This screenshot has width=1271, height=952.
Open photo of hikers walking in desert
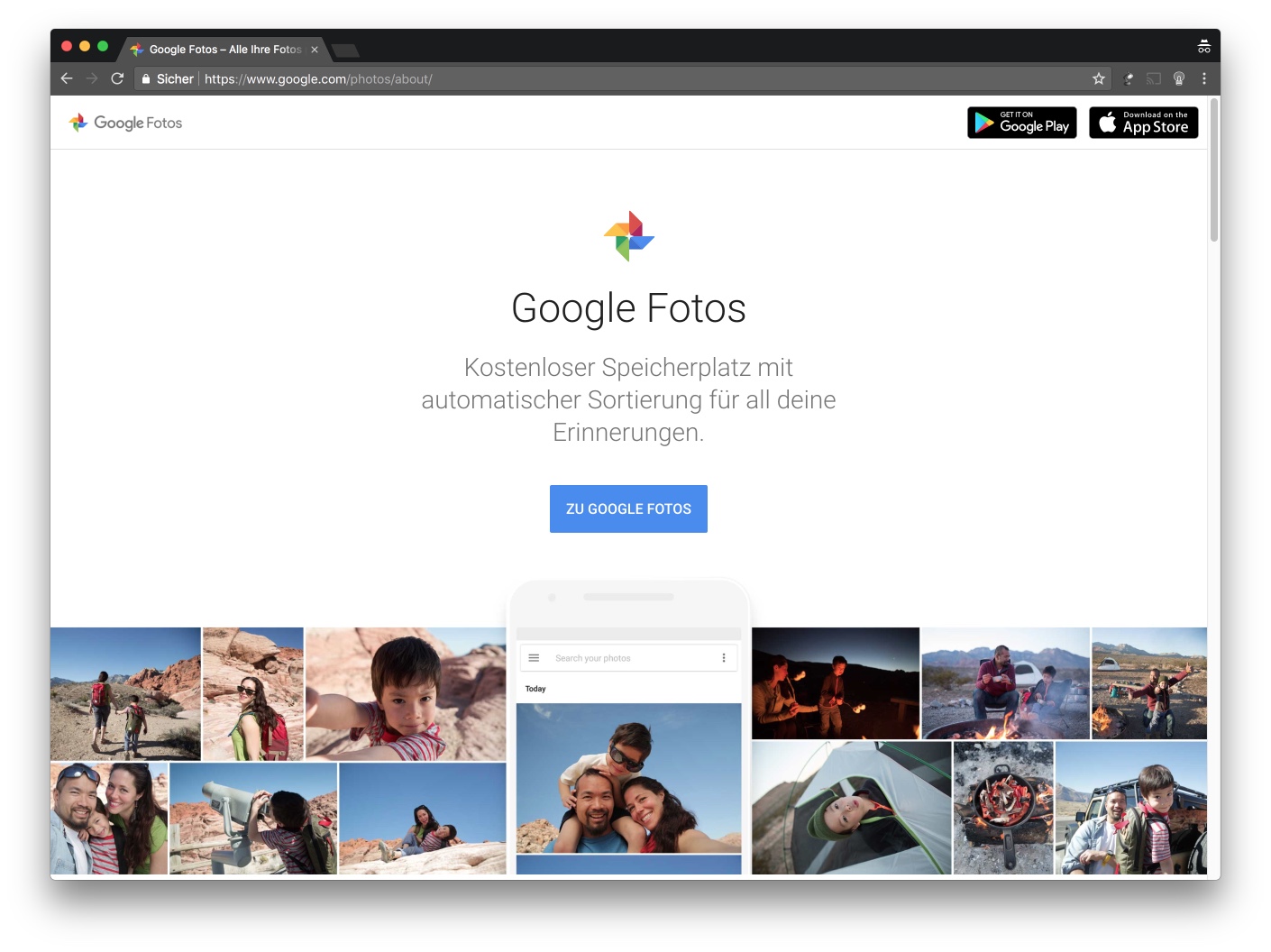125,694
